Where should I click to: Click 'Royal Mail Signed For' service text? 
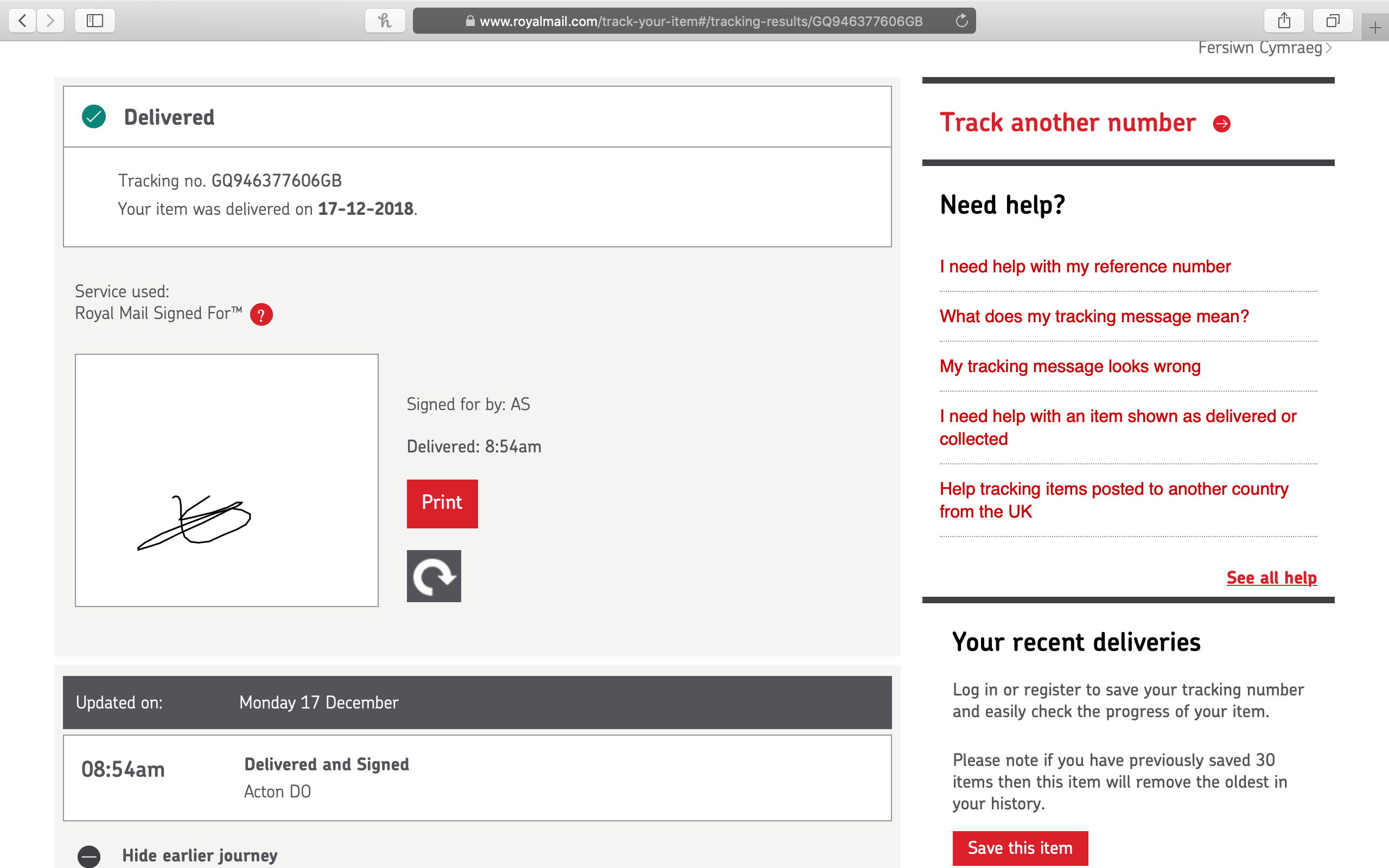click(x=158, y=314)
